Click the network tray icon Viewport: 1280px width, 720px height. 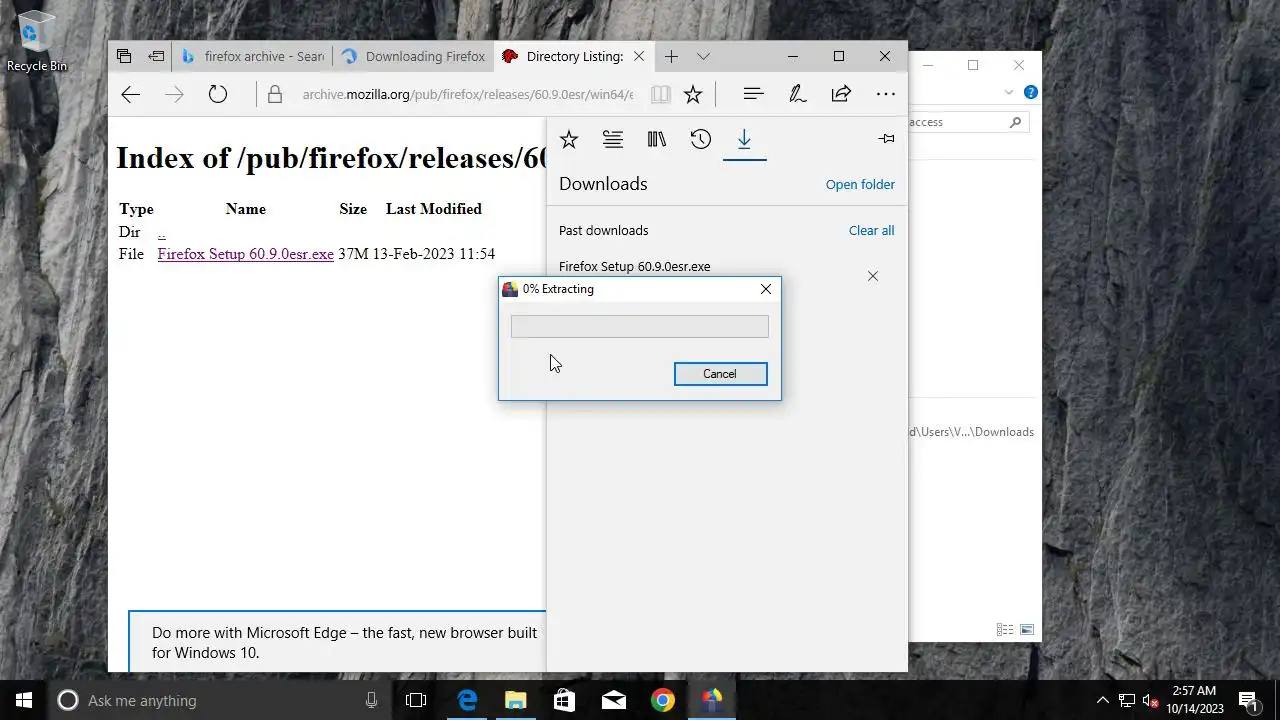click(1127, 700)
